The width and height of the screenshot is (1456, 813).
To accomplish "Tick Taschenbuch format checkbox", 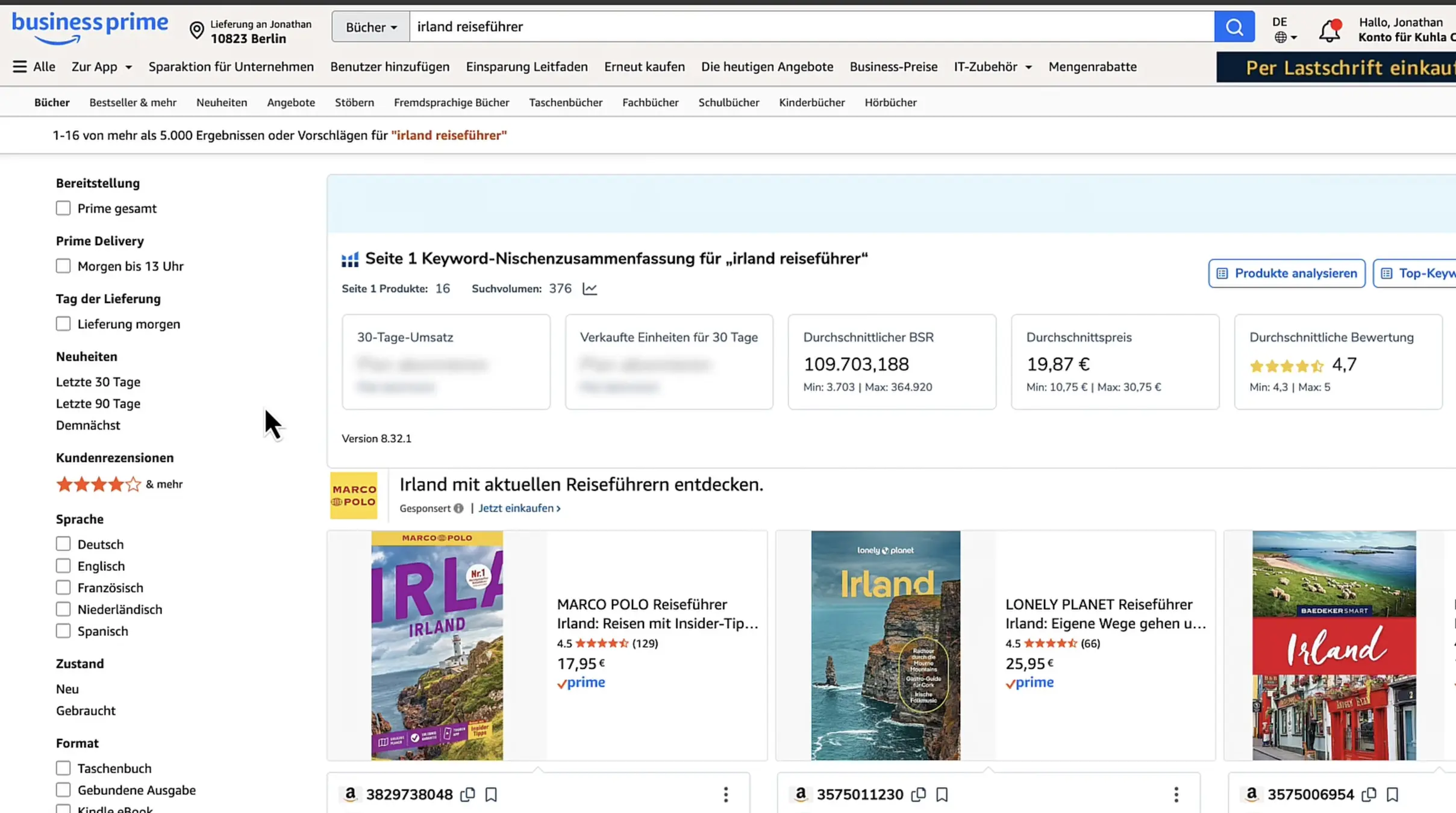I will (x=63, y=768).
